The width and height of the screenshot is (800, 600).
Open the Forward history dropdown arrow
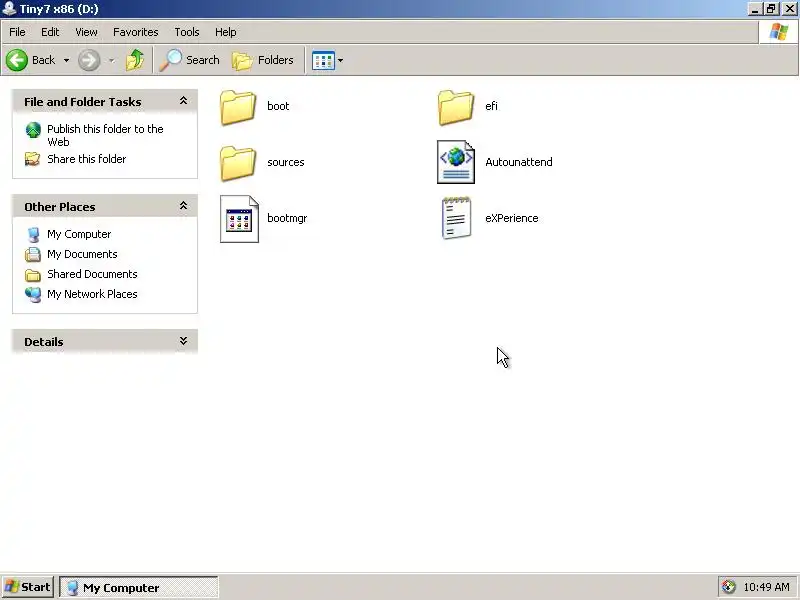(111, 60)
